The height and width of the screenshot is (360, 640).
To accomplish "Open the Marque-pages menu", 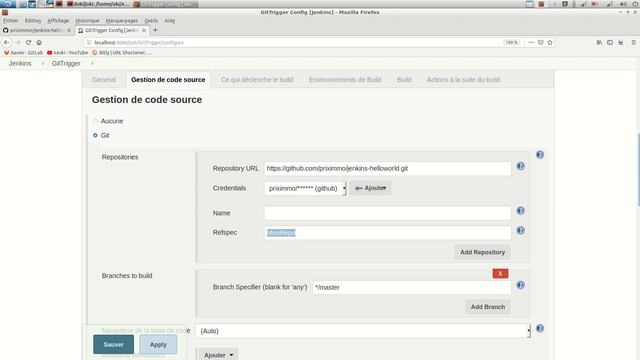I will click(122, 20).
